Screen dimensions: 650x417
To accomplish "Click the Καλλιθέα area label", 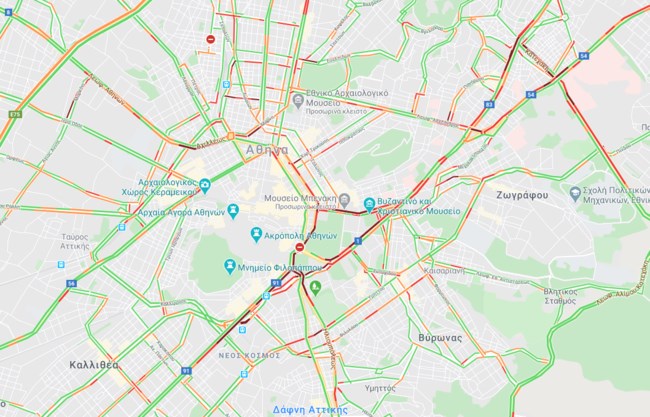I will [x=94, y=365].
